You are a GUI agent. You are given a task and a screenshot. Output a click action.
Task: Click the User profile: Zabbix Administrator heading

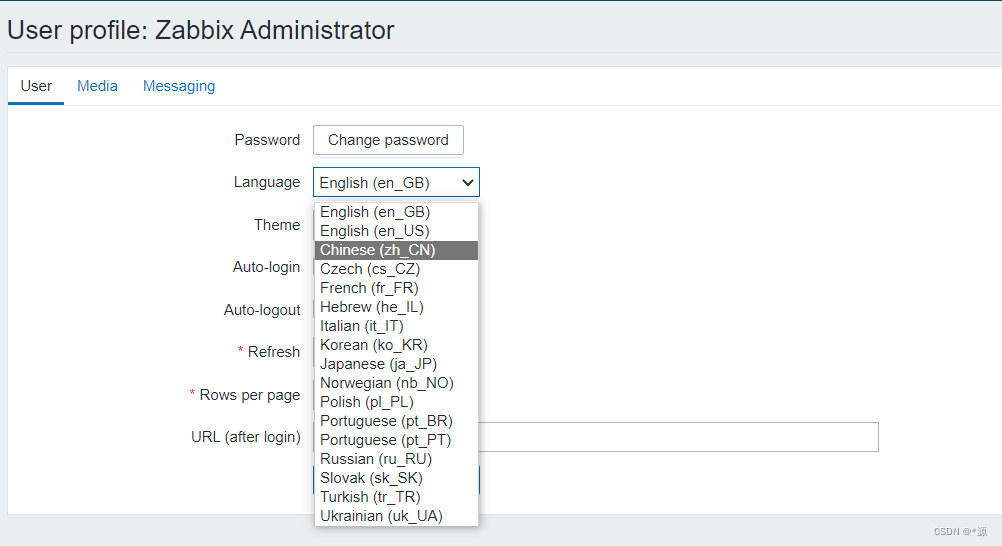pyautogui.click(x=201, y=31)
